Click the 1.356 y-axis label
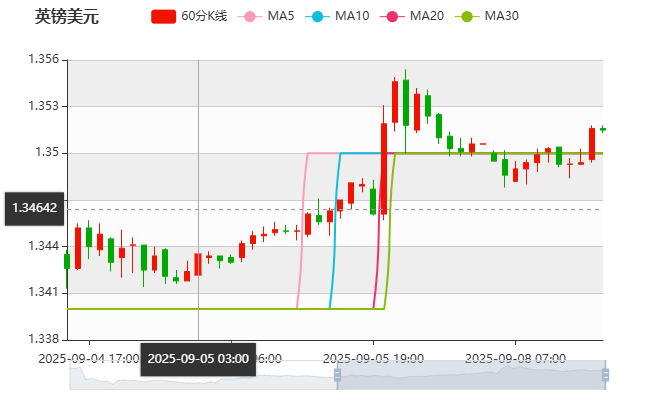This screenshot has height=400, width=670. (44, 59)
